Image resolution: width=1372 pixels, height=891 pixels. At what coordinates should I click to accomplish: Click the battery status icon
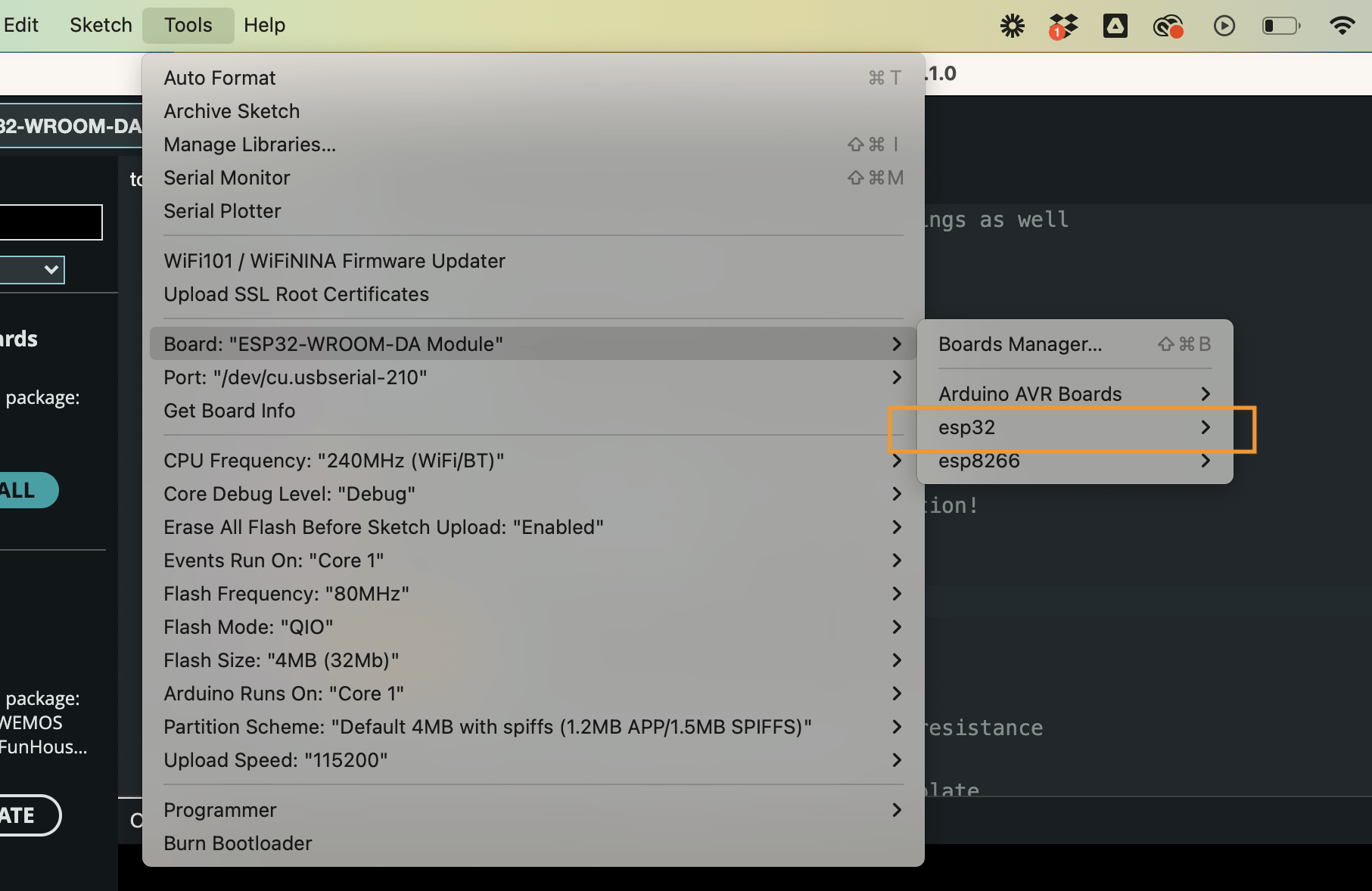pos(1281,26)
